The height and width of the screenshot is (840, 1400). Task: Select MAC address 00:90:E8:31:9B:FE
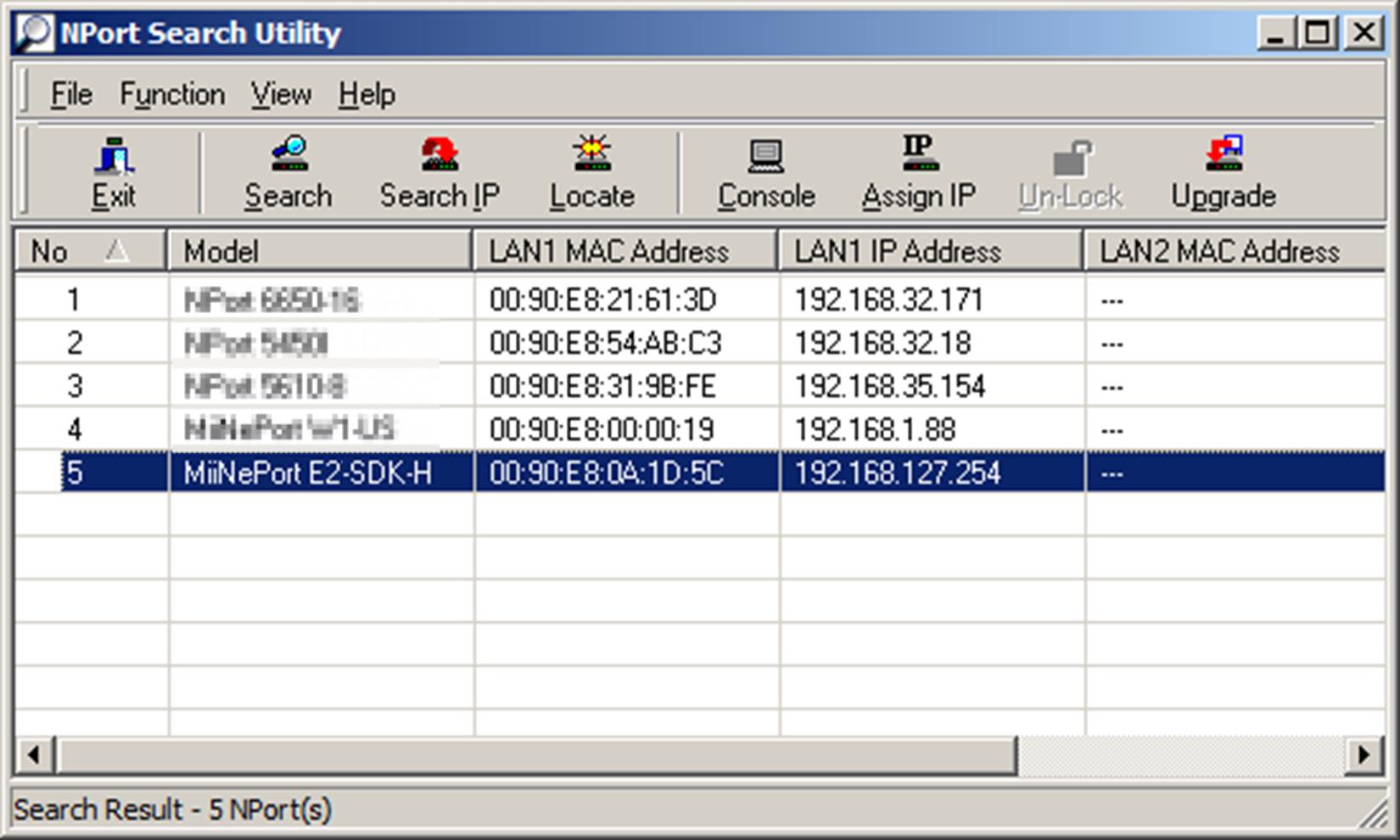[x=603, y=387]
